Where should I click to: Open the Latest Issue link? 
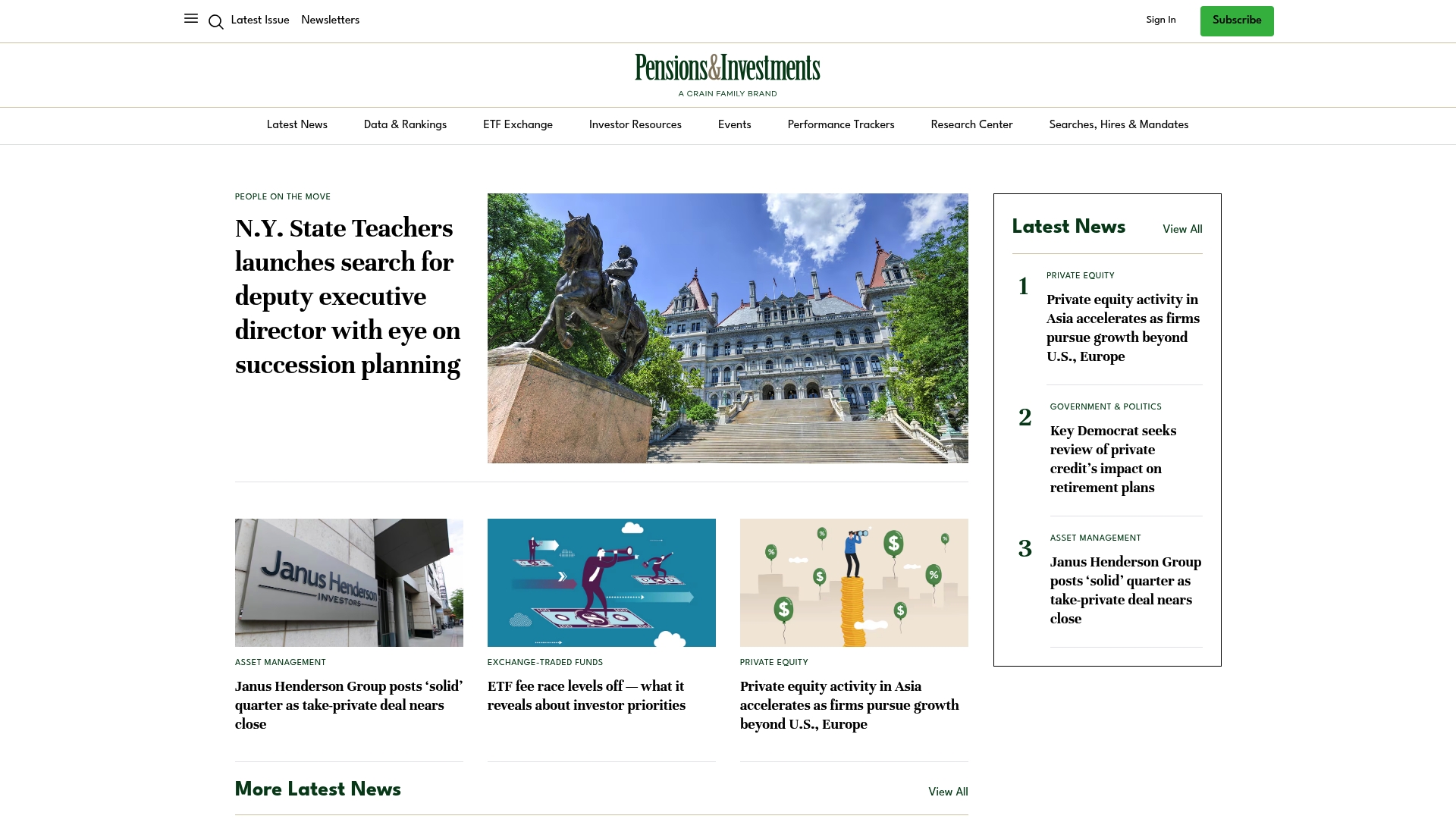(x=260, y=20)
